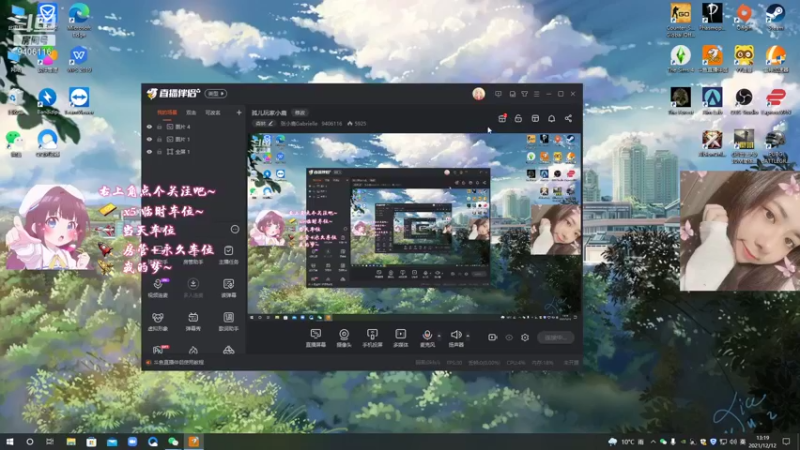Open the 歌词助手 tool
The image size is (800, 450).
(x=229, y=322)
